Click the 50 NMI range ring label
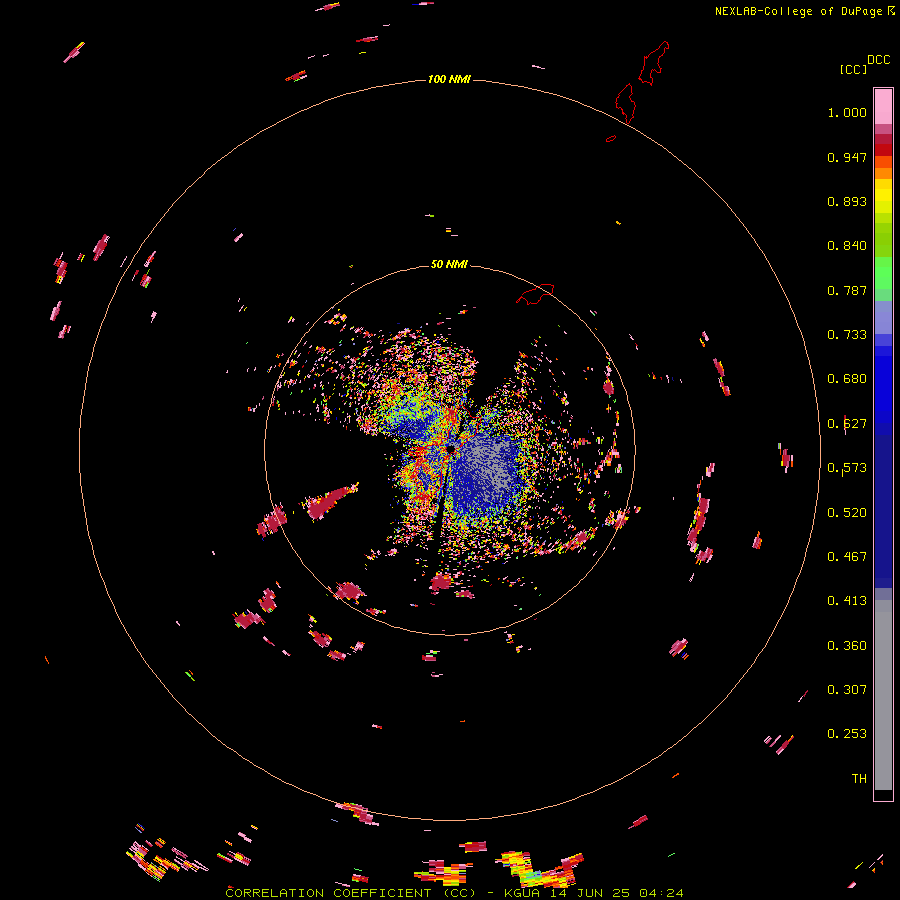 (449, 264)
